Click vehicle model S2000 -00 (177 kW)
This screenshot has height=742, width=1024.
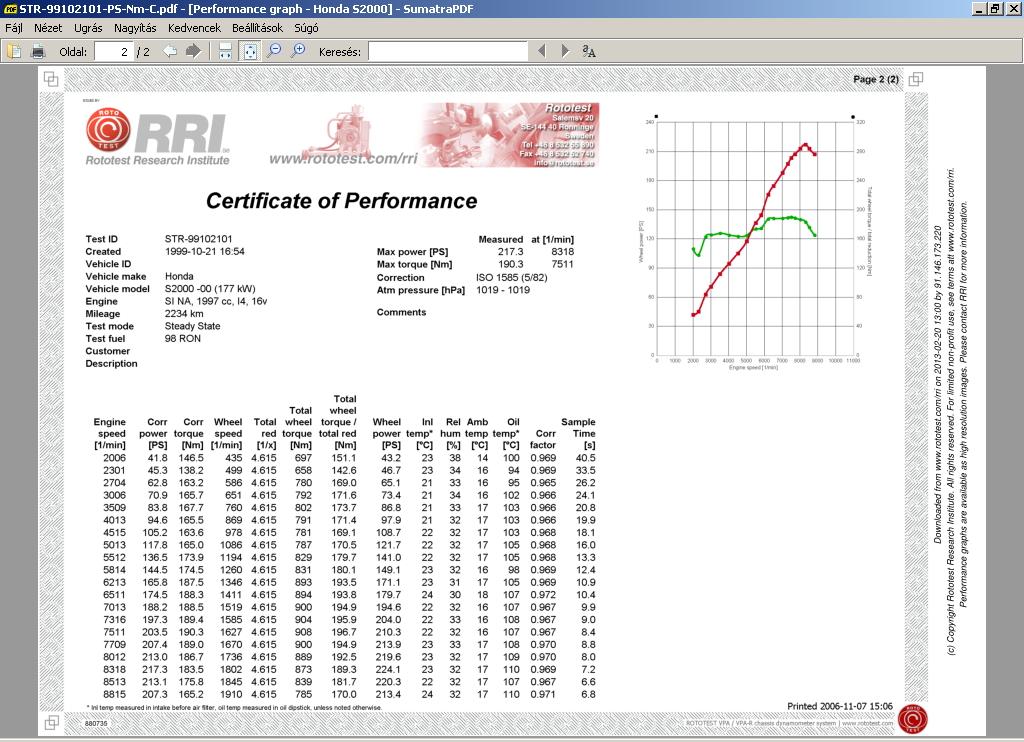pos(210,289)
